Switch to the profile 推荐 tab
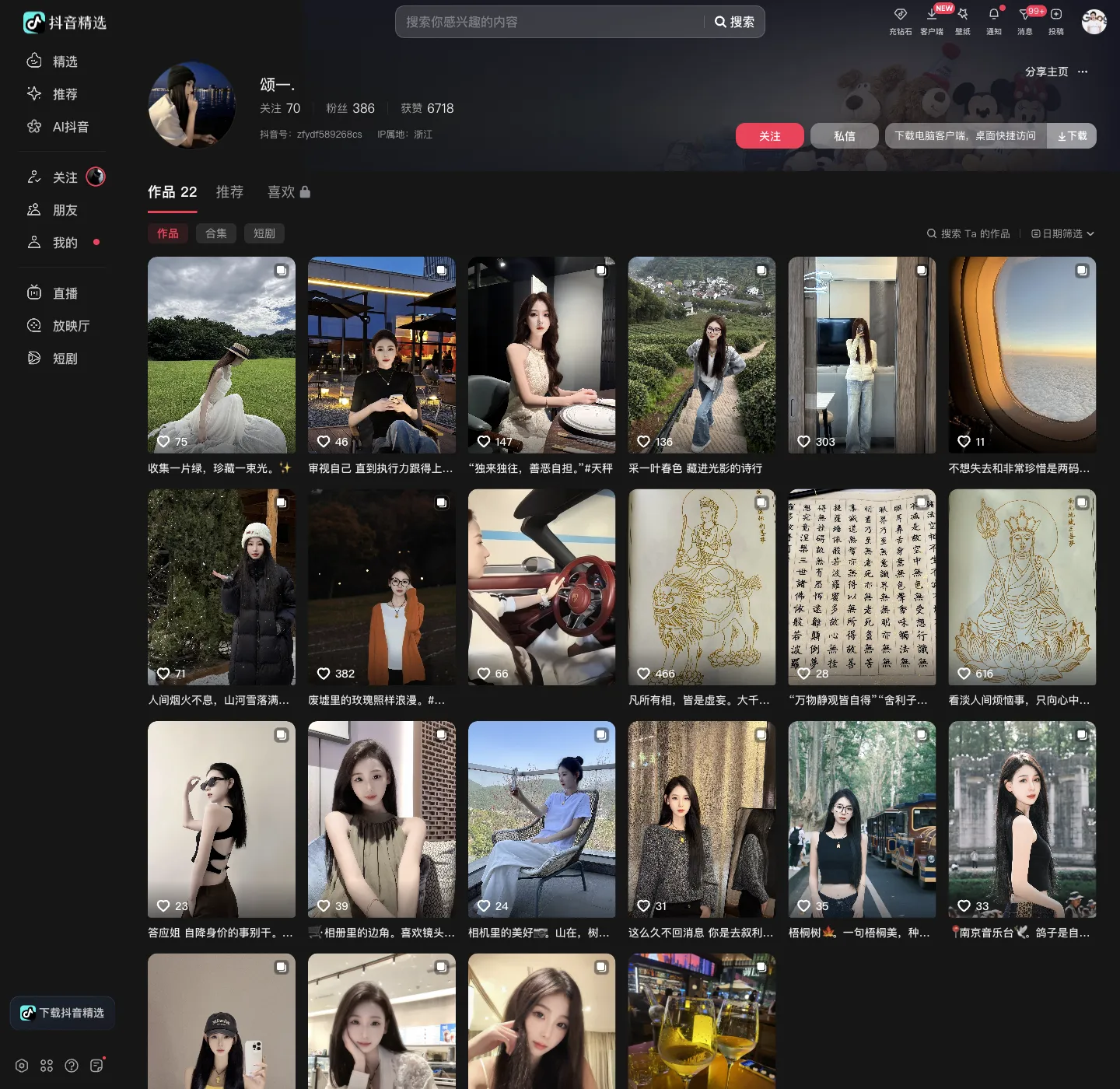The height and width of the screenshot is (1089, 1120). pos(229,192)
